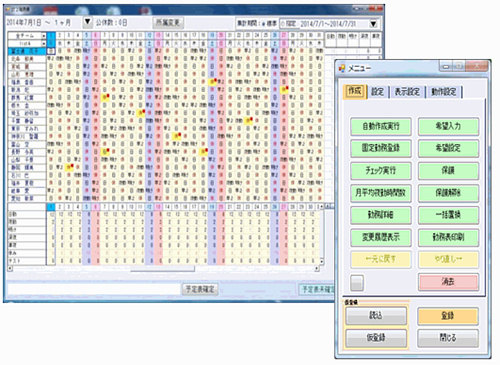500x365 pixels.
Task: Open 勤務詳細
Action: 381,215
